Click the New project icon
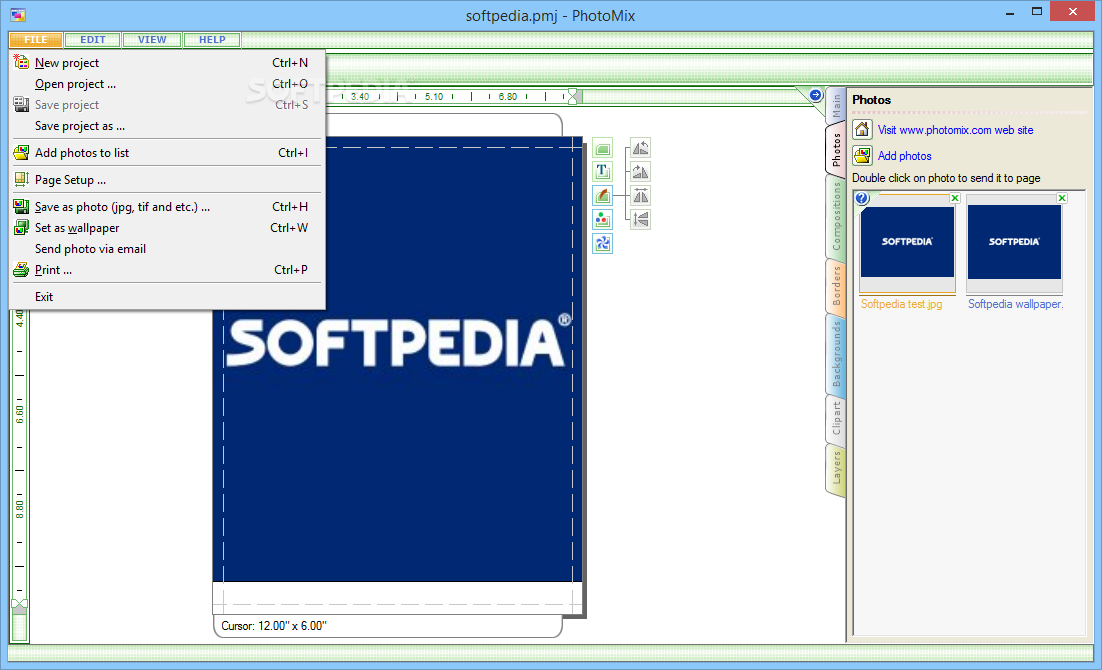 [21, 62]
